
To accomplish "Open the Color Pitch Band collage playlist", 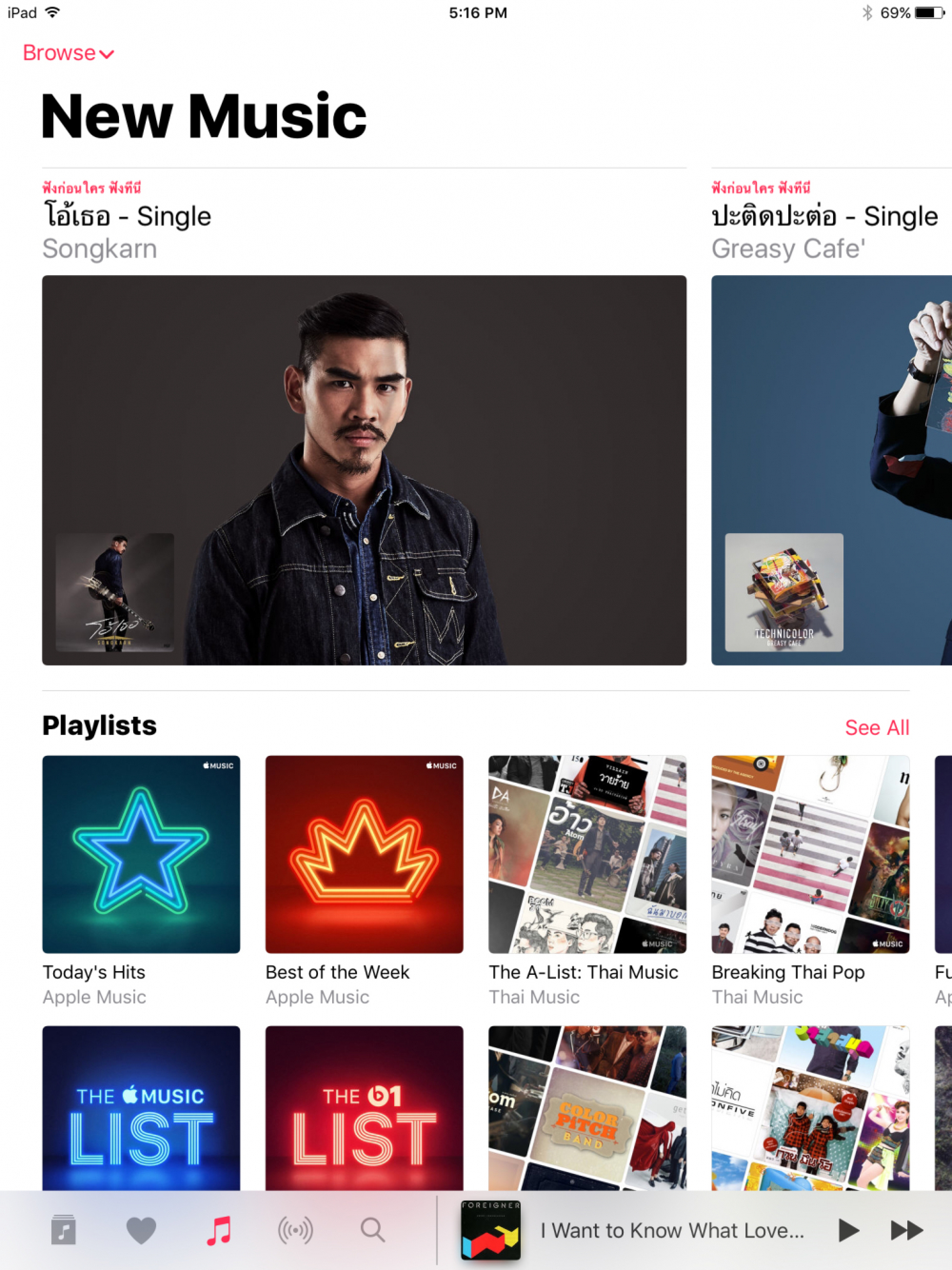I will [x=587, y=1108].
